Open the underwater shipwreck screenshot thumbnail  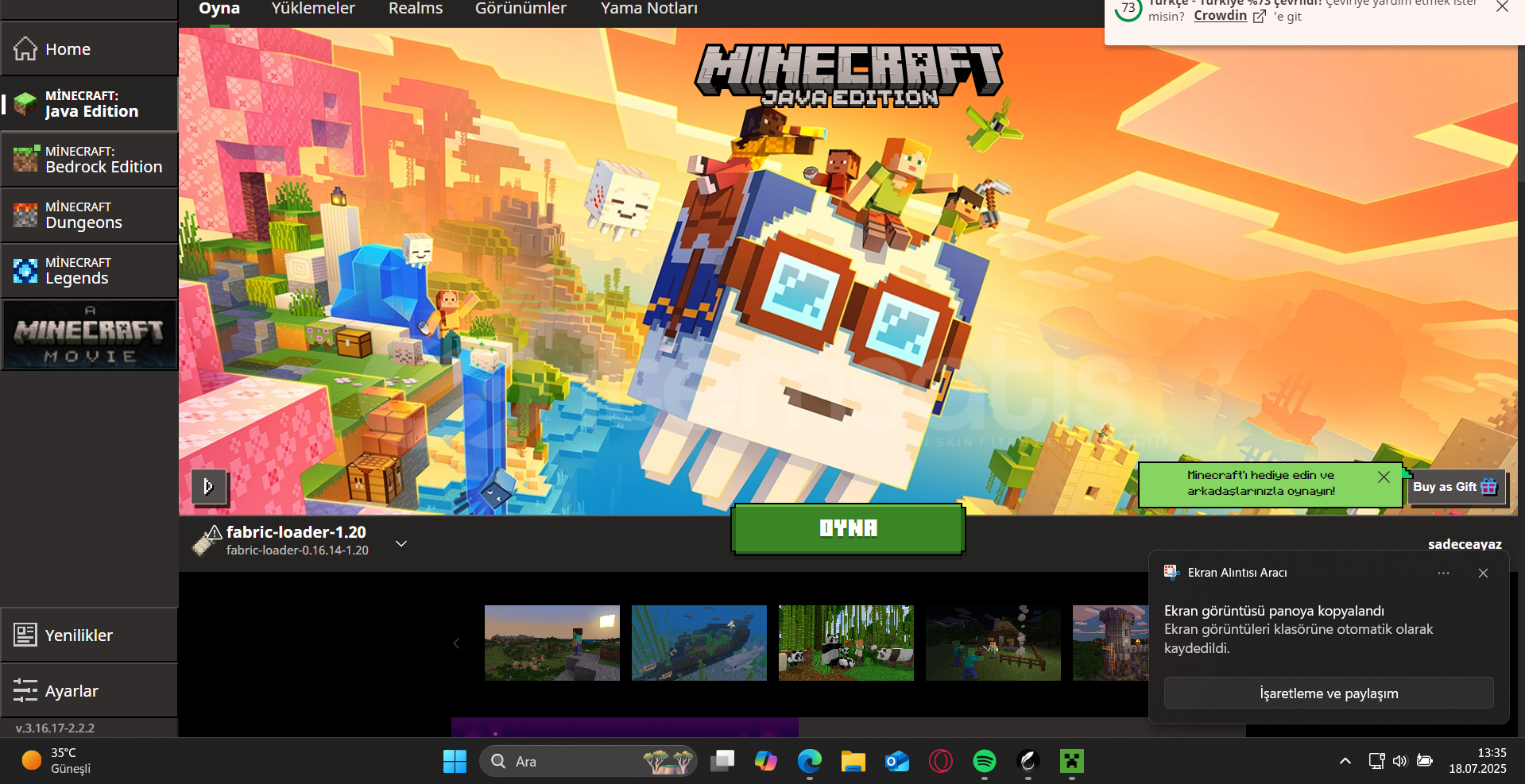699,643
